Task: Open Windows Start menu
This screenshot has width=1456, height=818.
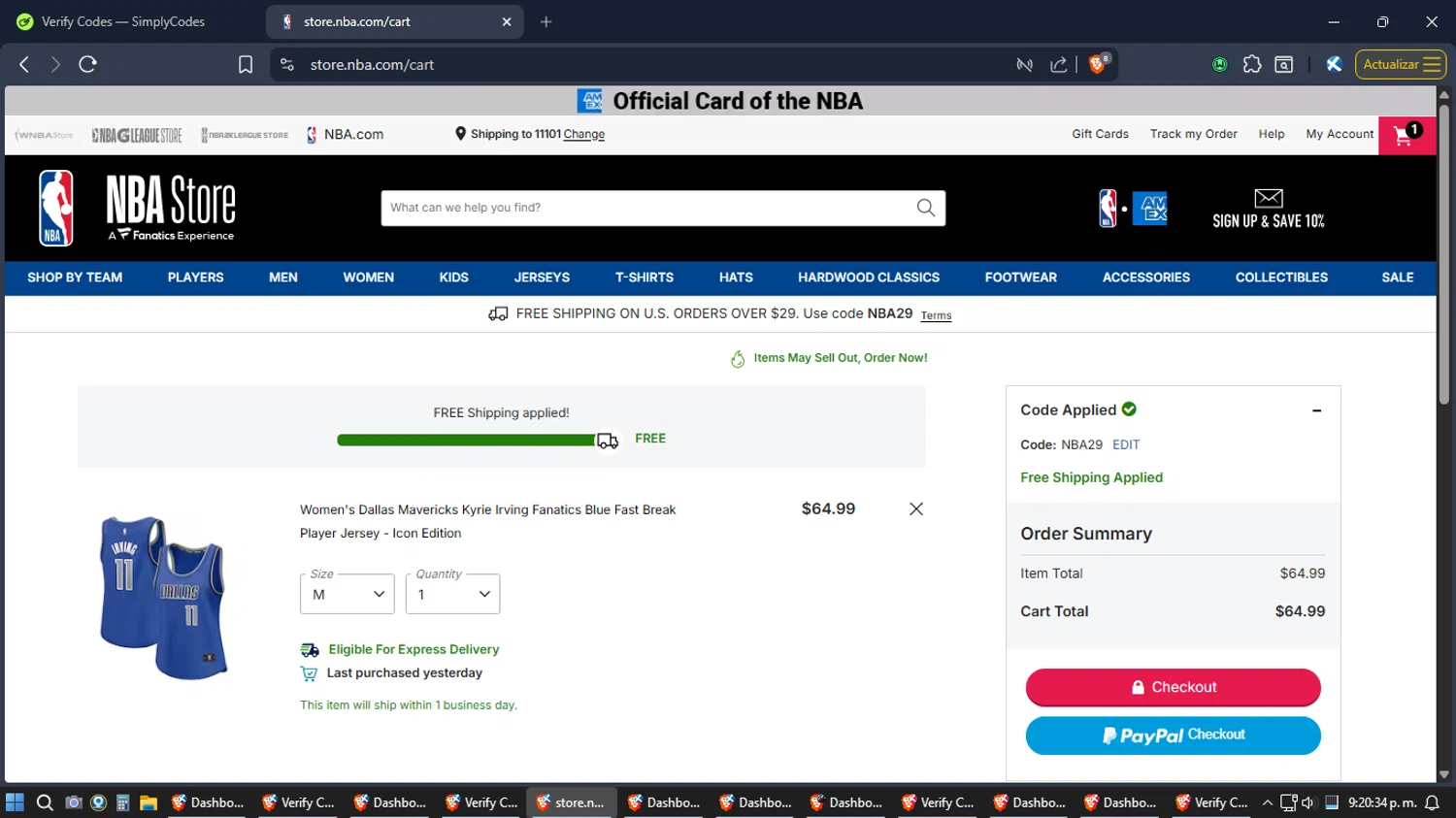Action: tap(15, 802)
